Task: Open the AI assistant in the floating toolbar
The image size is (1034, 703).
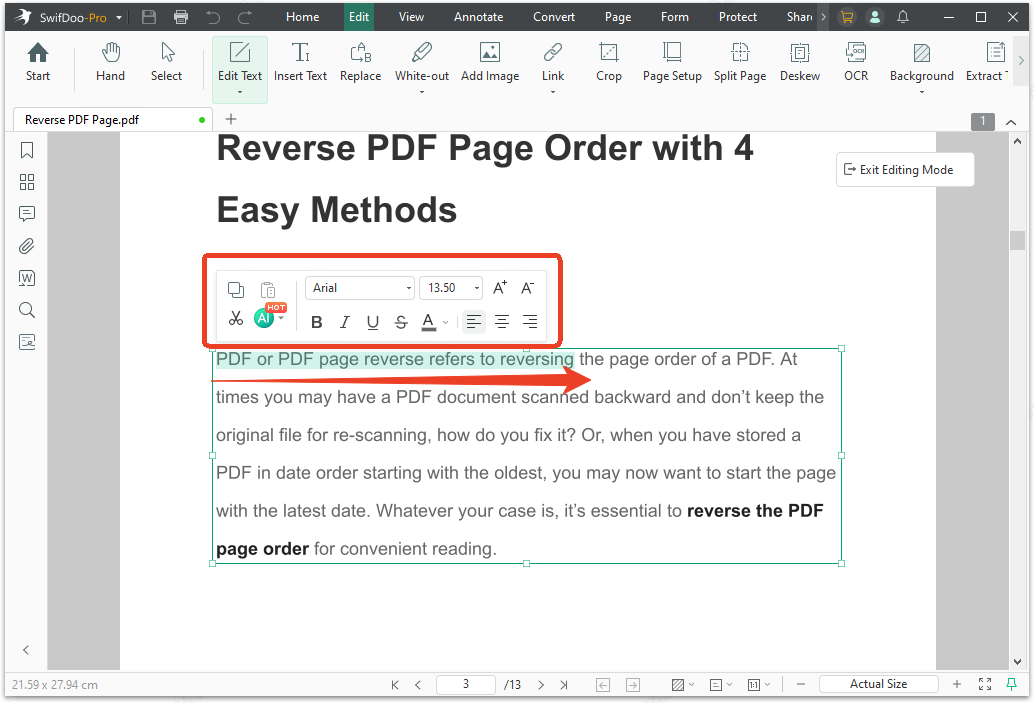Action: (x=264, y=318)
